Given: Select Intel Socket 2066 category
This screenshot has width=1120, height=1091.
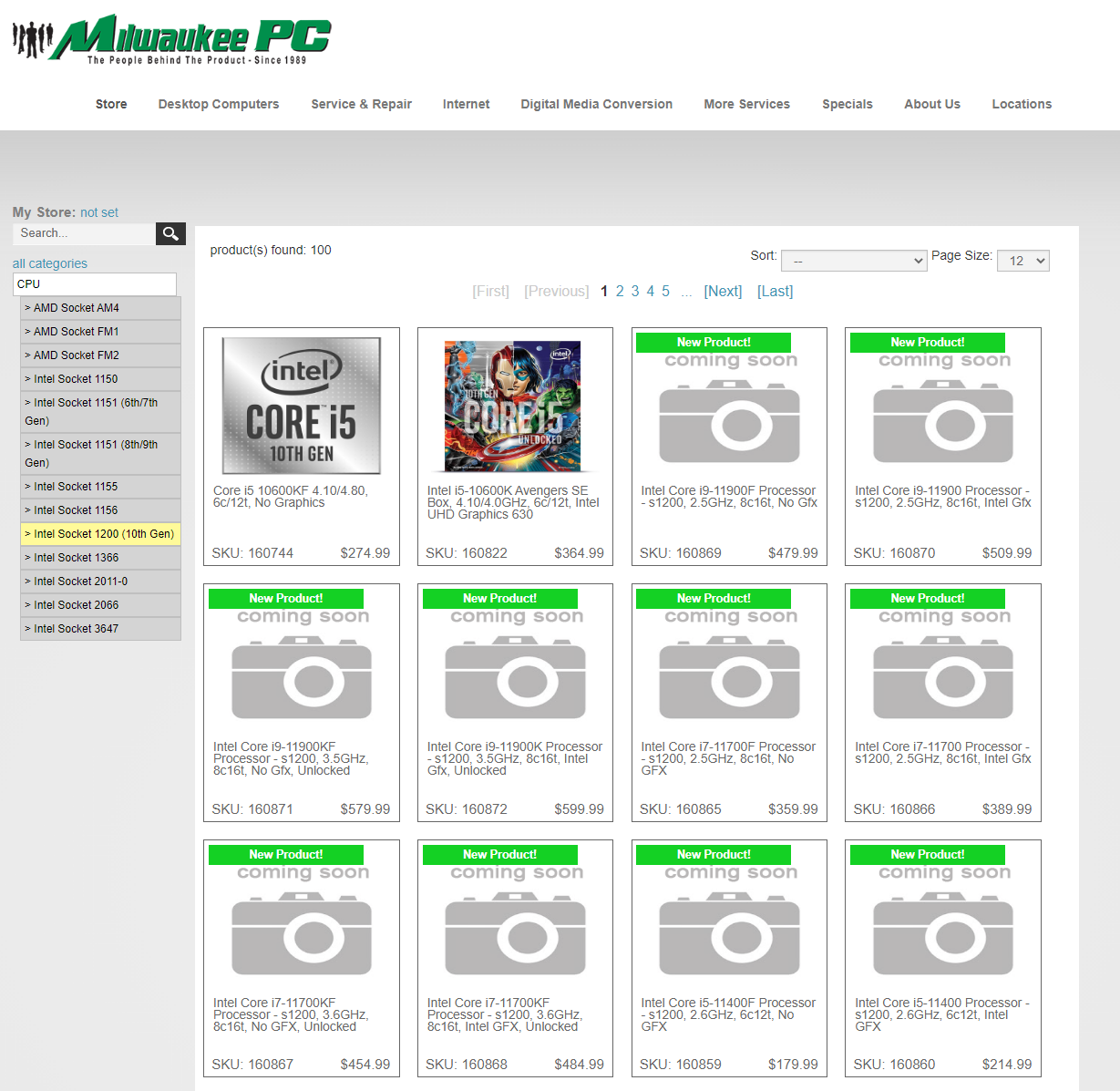Looking at the screenshot, I should pos(101,605).
